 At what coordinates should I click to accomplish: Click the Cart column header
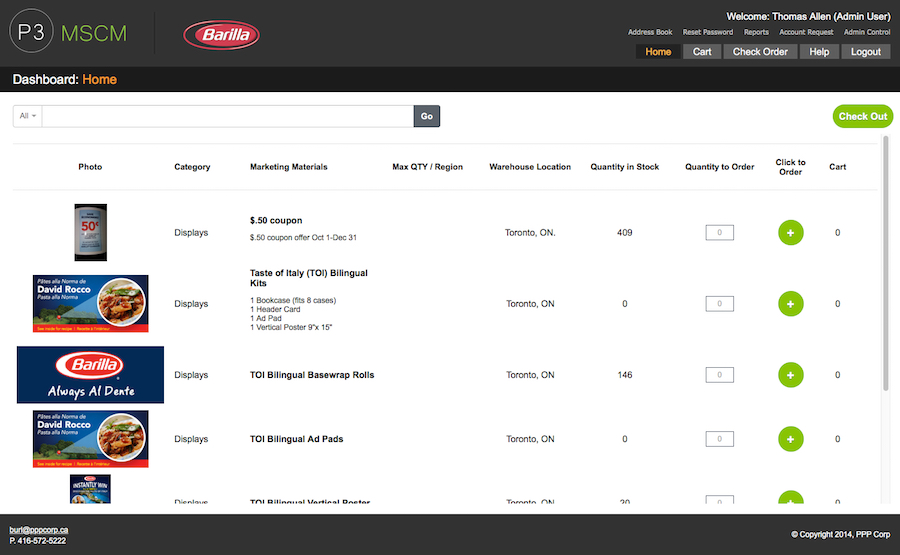(837, 167)
